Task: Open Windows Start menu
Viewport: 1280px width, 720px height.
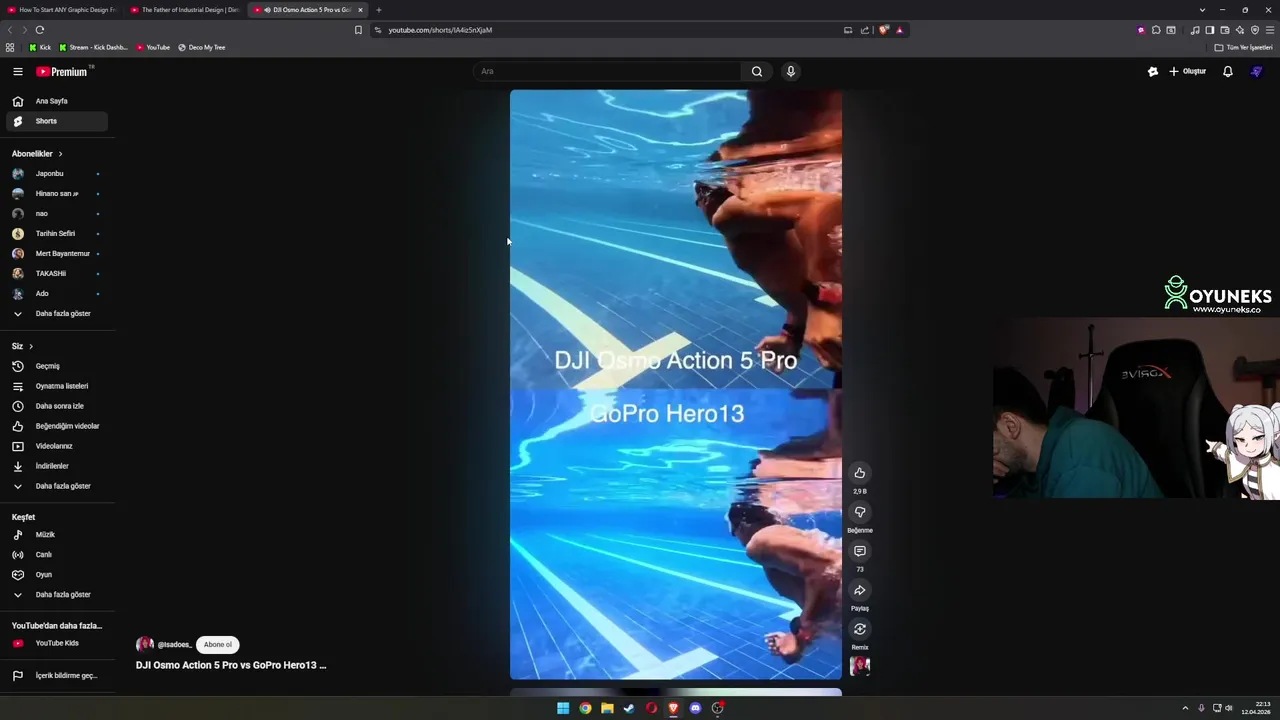Action: click(x=563, y=708)
